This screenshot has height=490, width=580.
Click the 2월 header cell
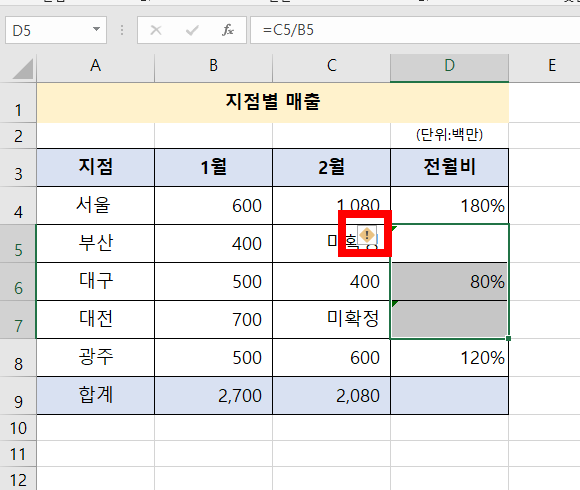coord(331,168)
